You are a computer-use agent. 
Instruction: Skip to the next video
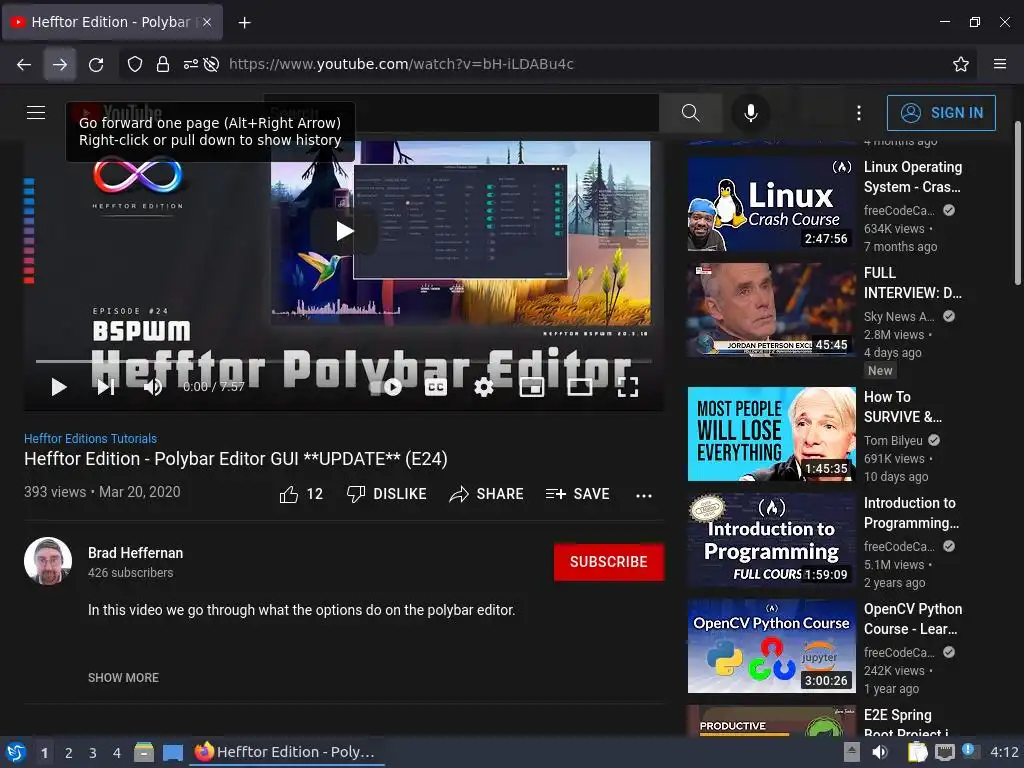[x=106, y=387]
